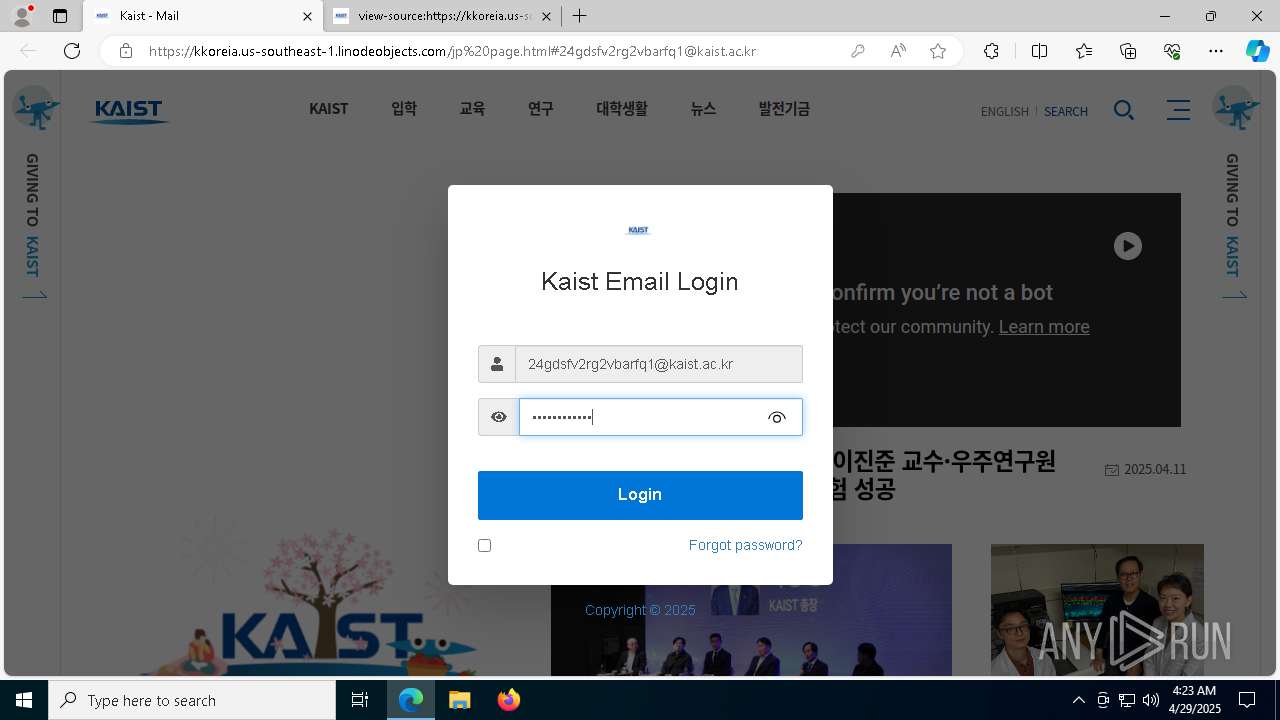Click left GIVING TO KAIST banner
Viewport: 1280px width, 720px height.
[33, 226]
